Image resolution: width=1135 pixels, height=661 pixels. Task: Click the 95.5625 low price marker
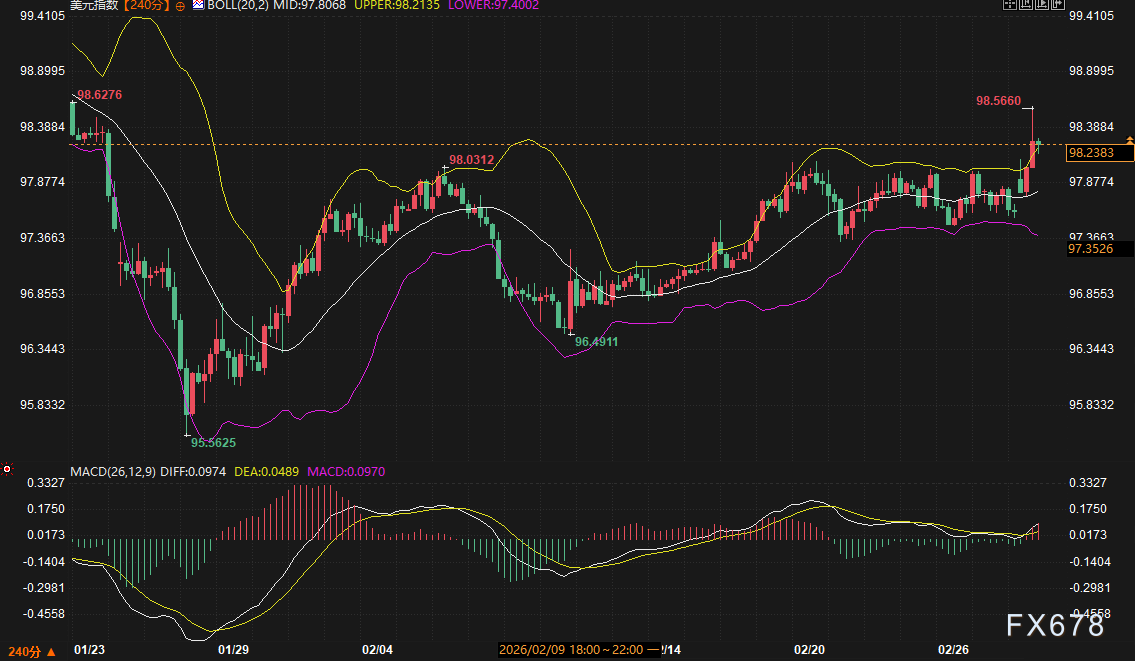(x=214, y=442)
